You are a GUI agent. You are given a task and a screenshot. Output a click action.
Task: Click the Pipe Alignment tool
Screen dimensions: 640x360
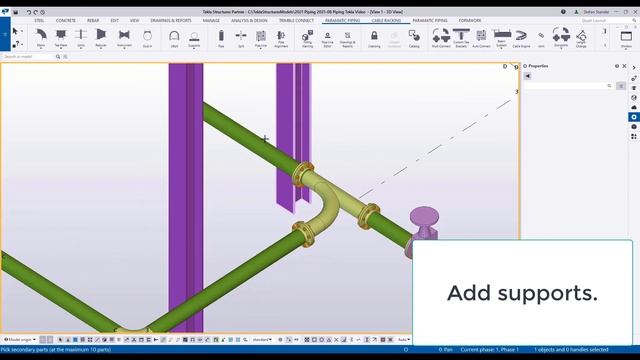pos(281,38)
